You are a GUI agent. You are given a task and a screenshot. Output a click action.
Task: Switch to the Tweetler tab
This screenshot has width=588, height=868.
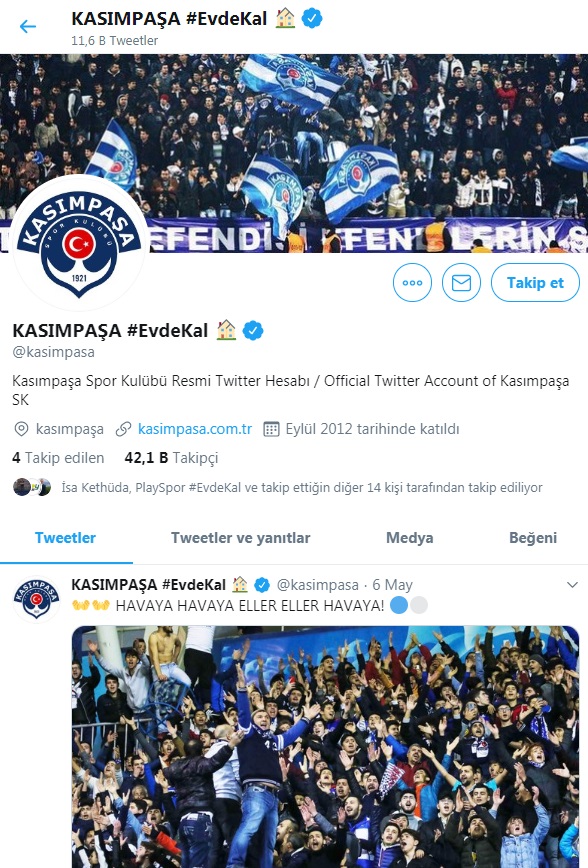point(65,538)
